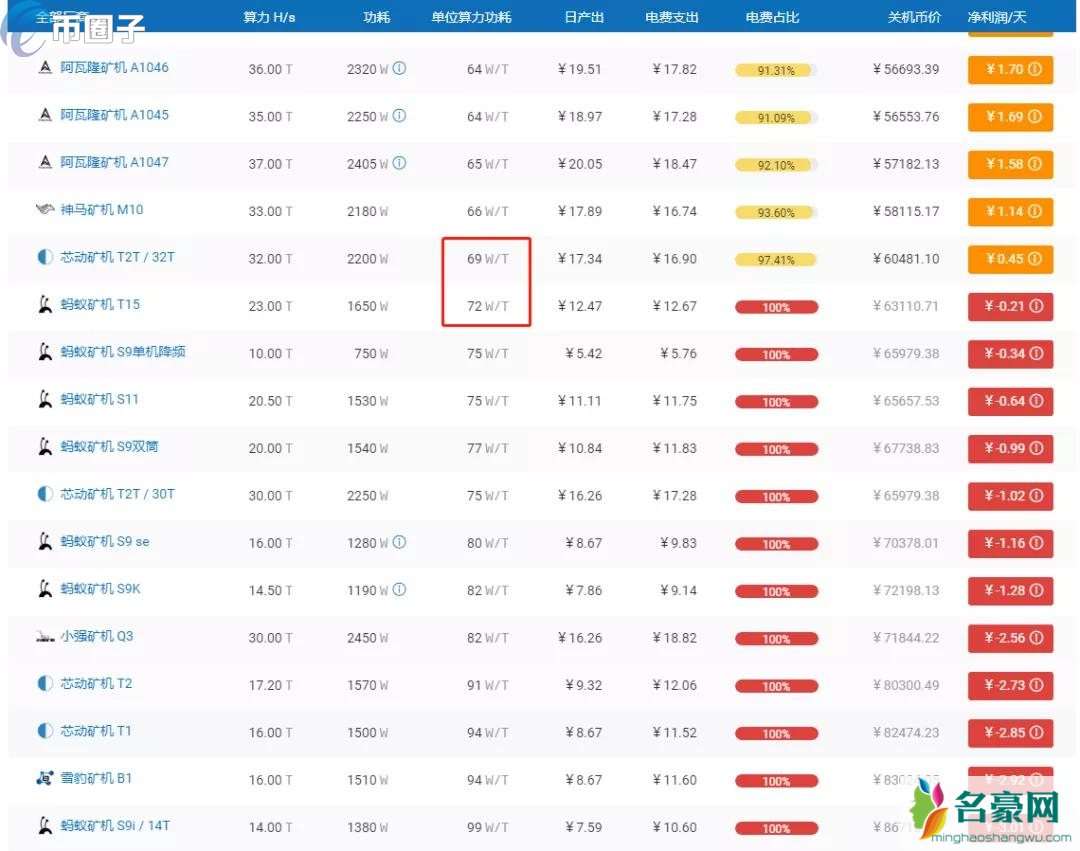
Task: Click the 91.31% electricity ratio bar
Action: pyautogui.click(x=776, y=70)
